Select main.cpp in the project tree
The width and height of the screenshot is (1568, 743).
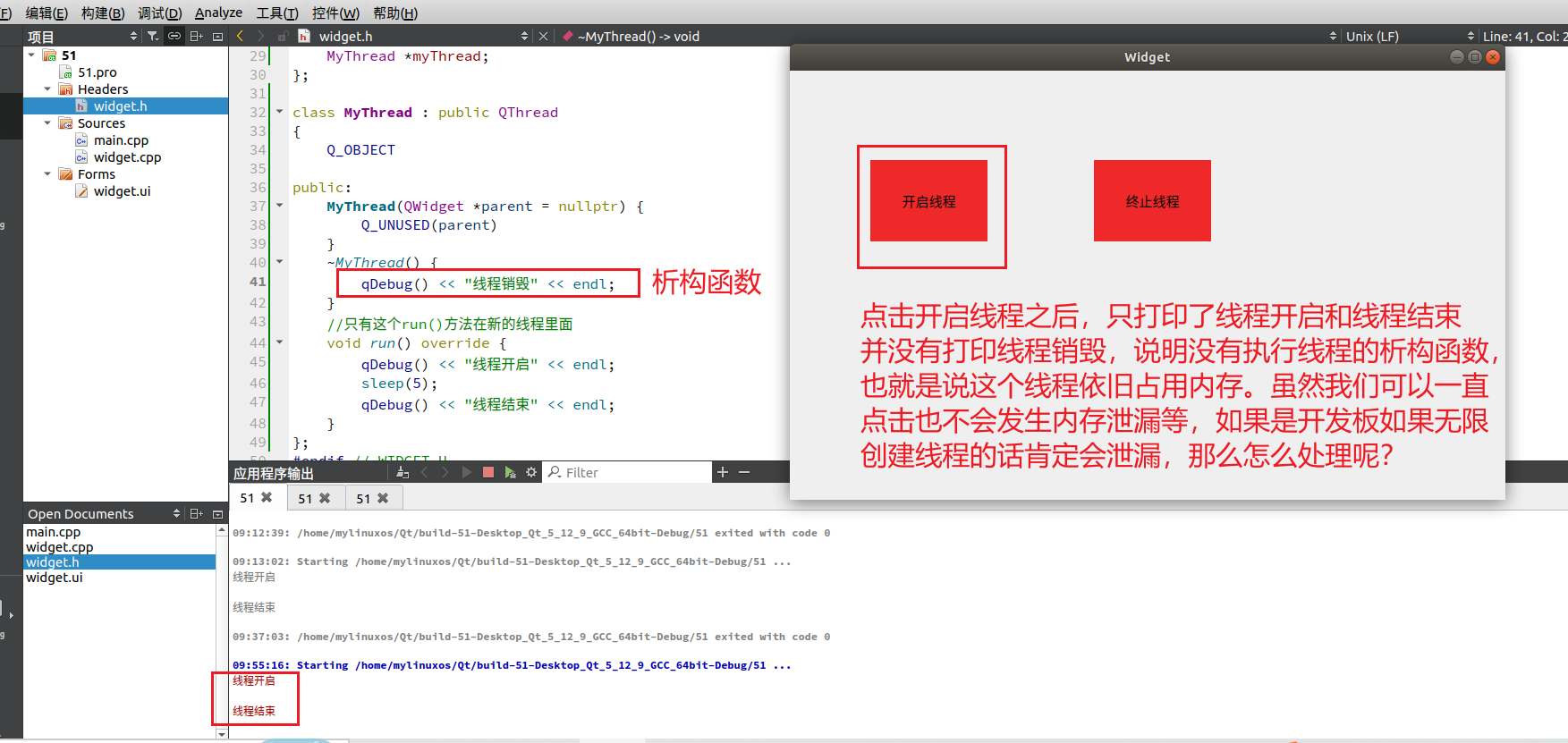(x=121, y=140)
